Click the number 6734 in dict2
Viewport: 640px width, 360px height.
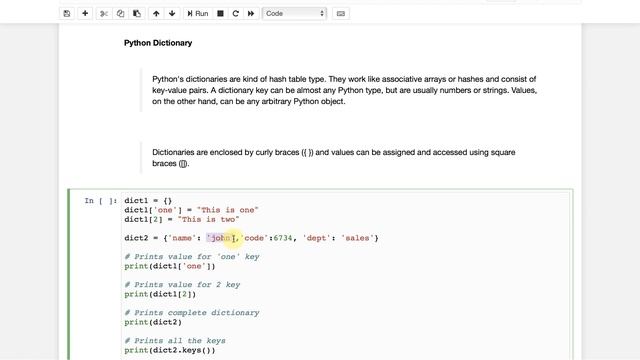click(x=283, y=238)
